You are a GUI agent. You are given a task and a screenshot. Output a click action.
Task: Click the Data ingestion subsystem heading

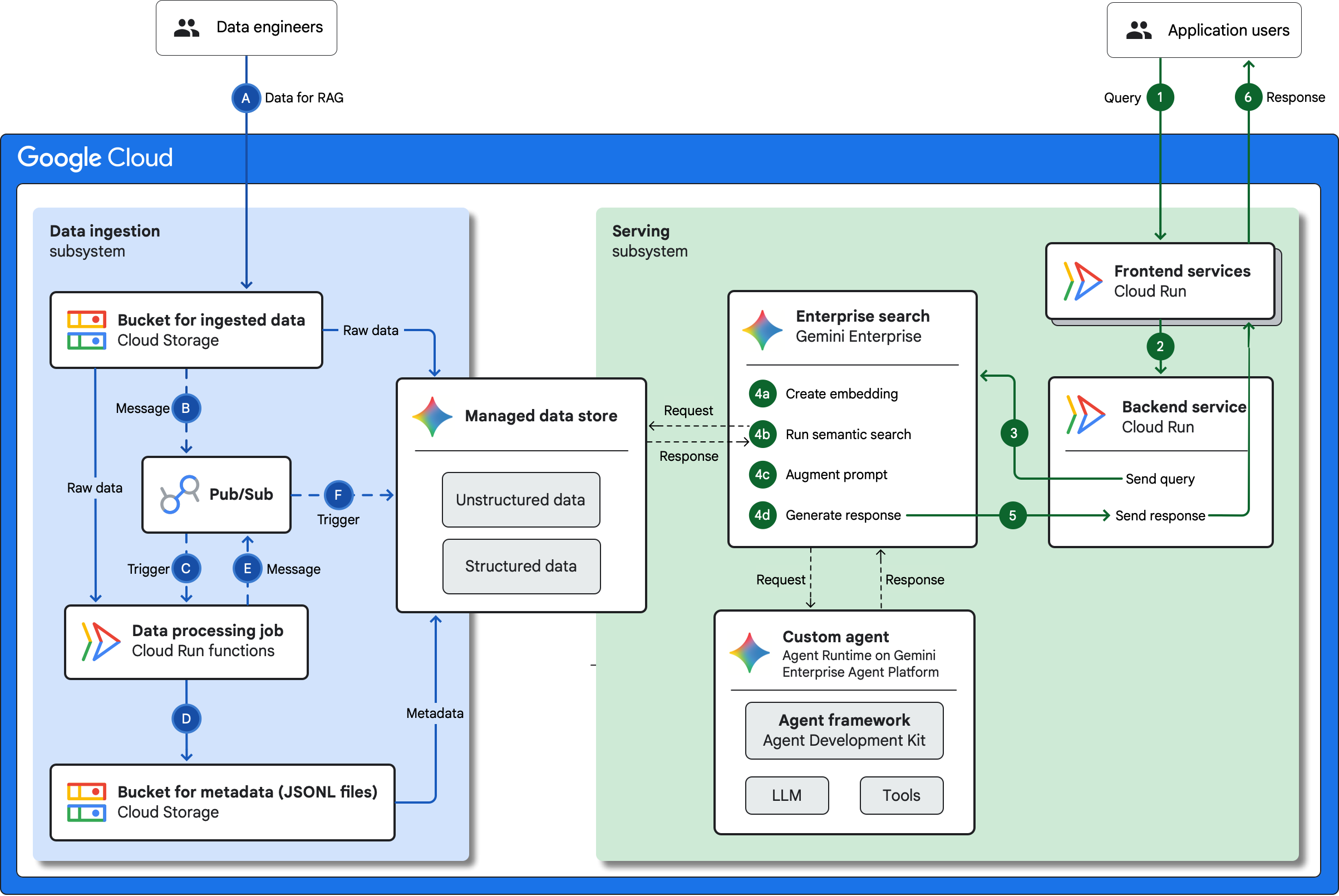click(x=105, y=240)
